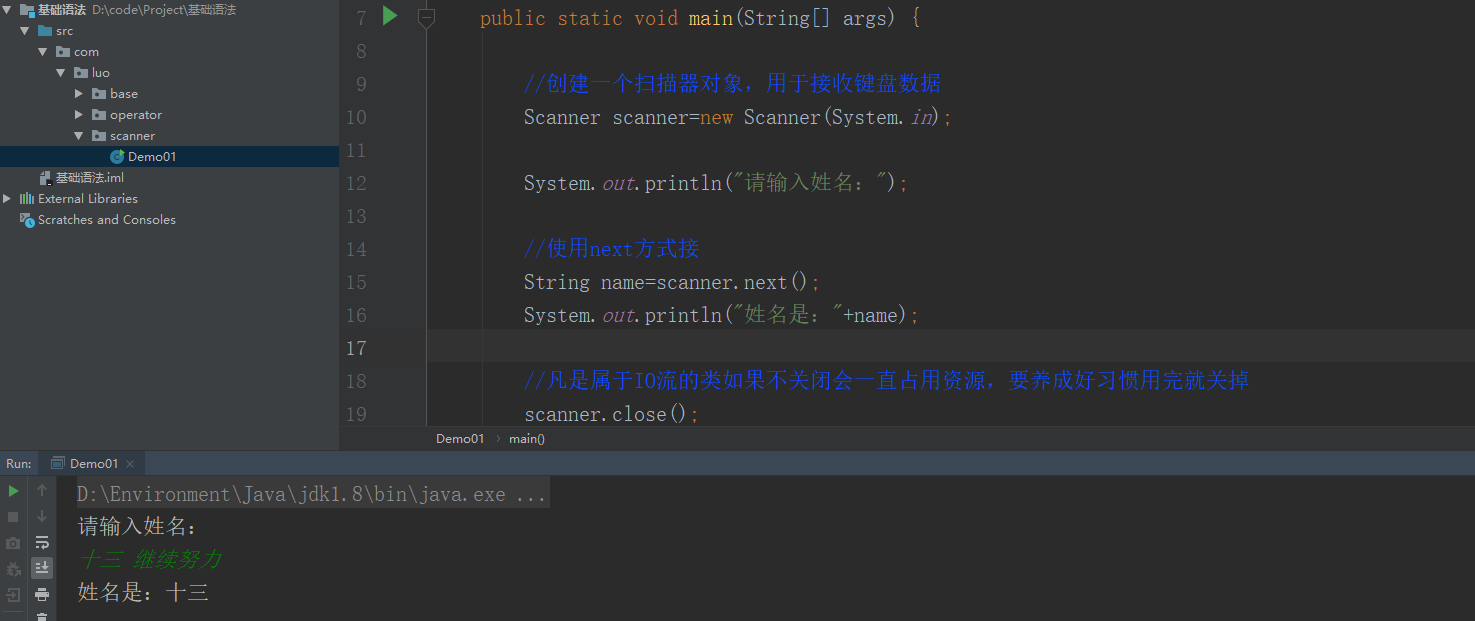Expand the operator package folder
The height and width of the screenshot is (621, 1475).
click(x=79, y=115)
